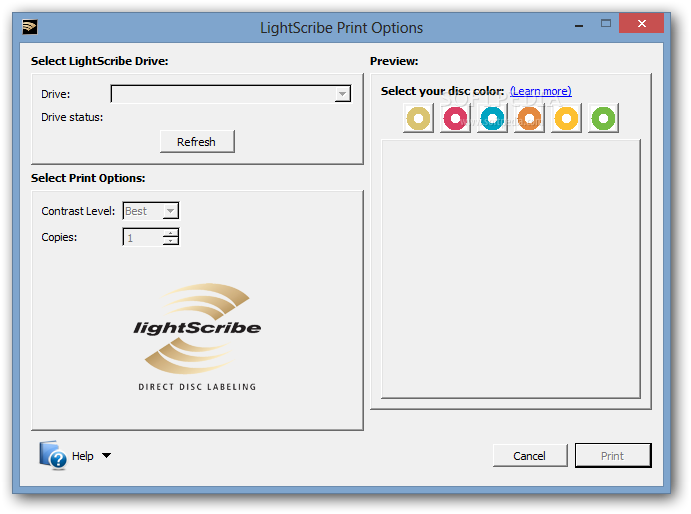This screenshot has width=691, height=514.
Task: Select the yellow disc color
Action: (x=566, y=118)
